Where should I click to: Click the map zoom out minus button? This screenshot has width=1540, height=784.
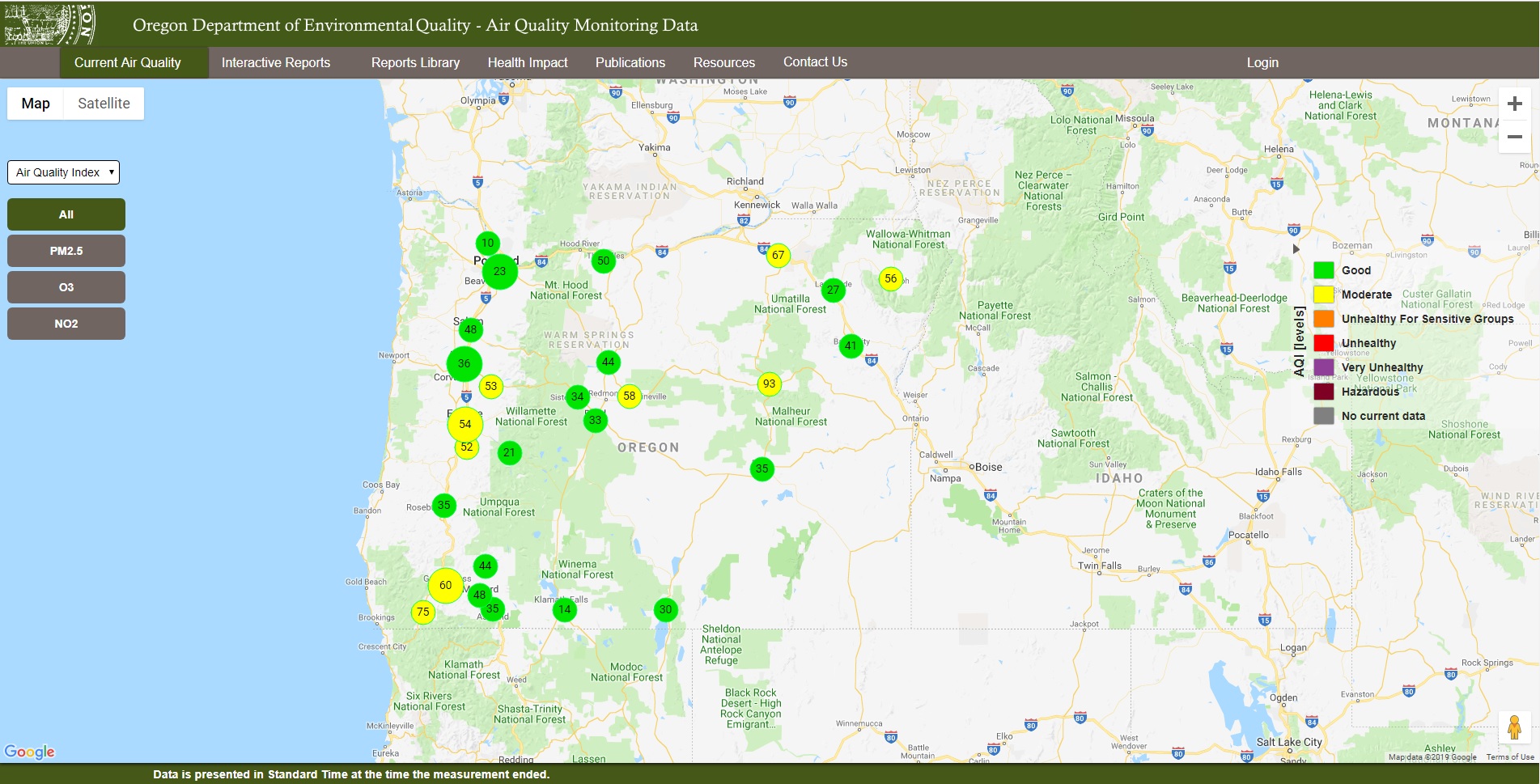point(1514,137)
